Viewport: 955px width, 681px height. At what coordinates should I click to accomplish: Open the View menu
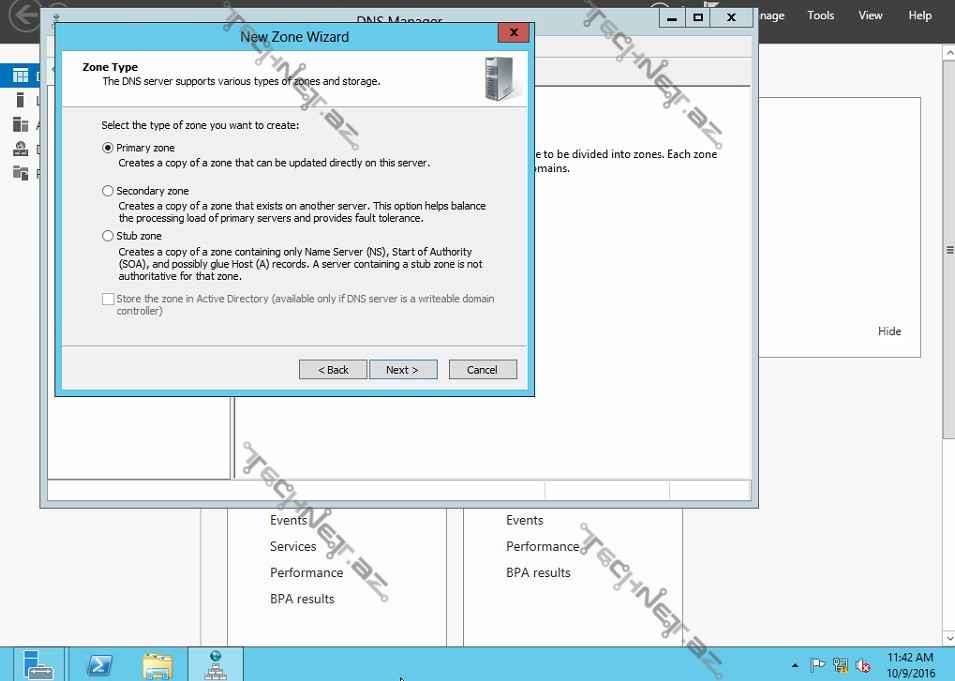click(x=870, y=16)
